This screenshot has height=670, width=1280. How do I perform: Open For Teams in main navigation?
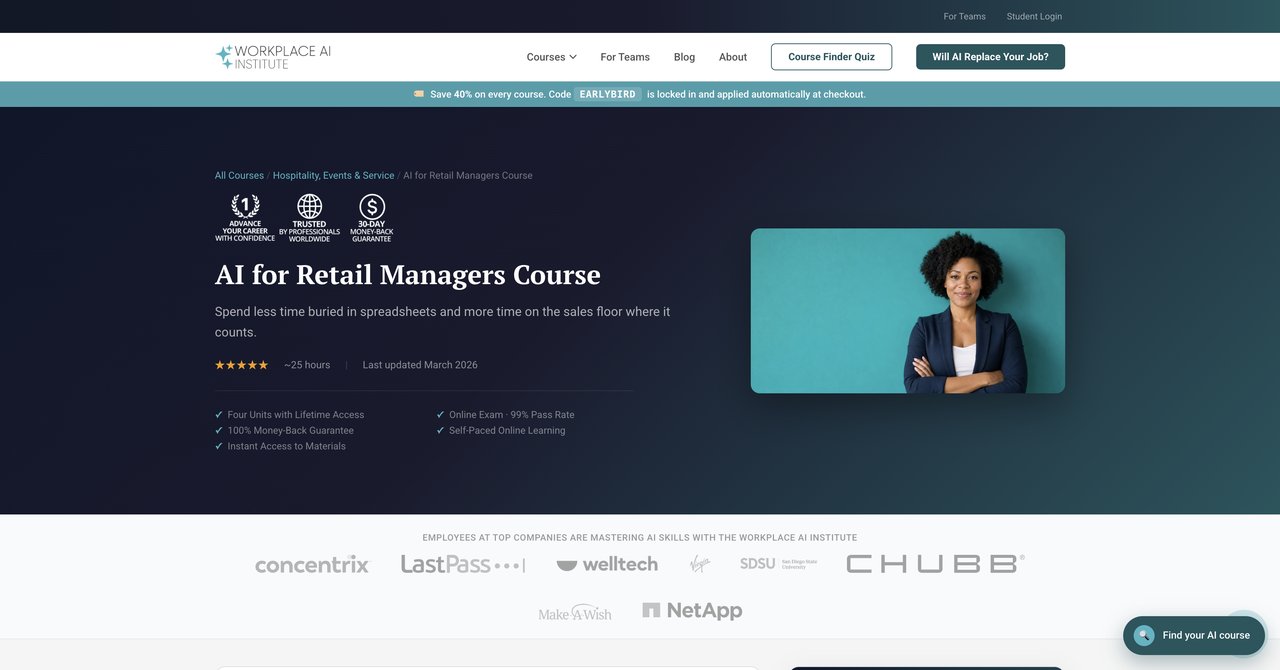pos(625,57)
